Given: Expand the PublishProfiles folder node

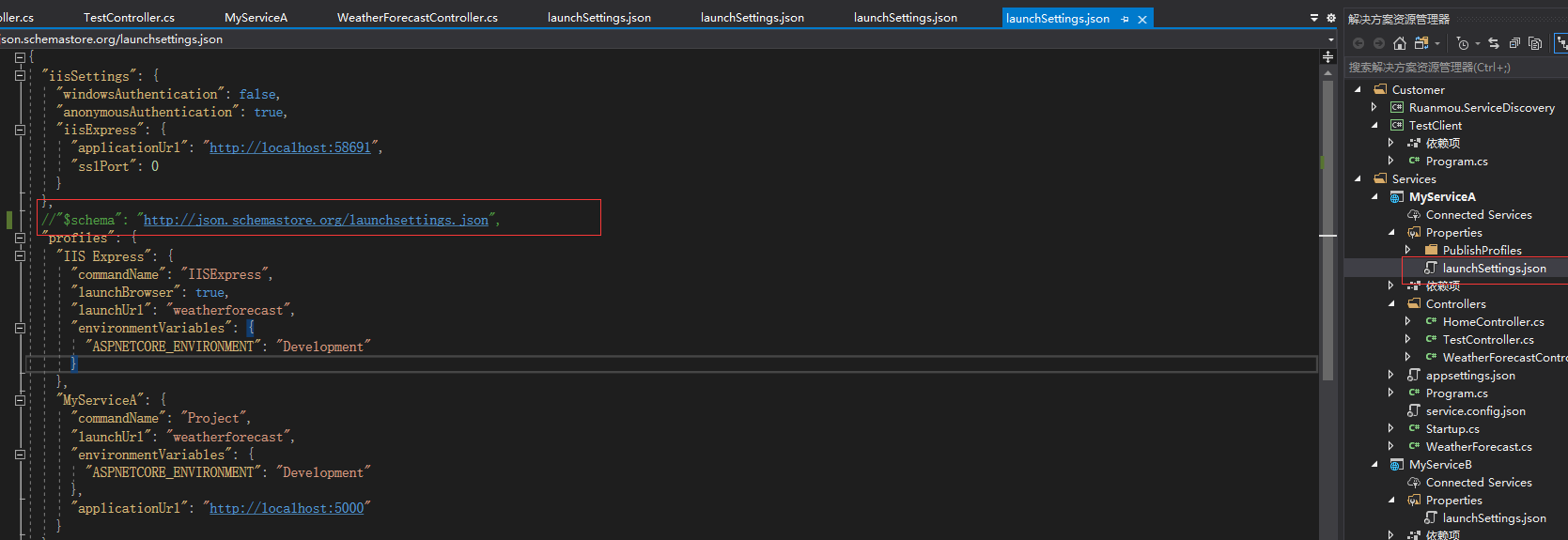Looking at the screenshot, I should [x=1408, y=251].
